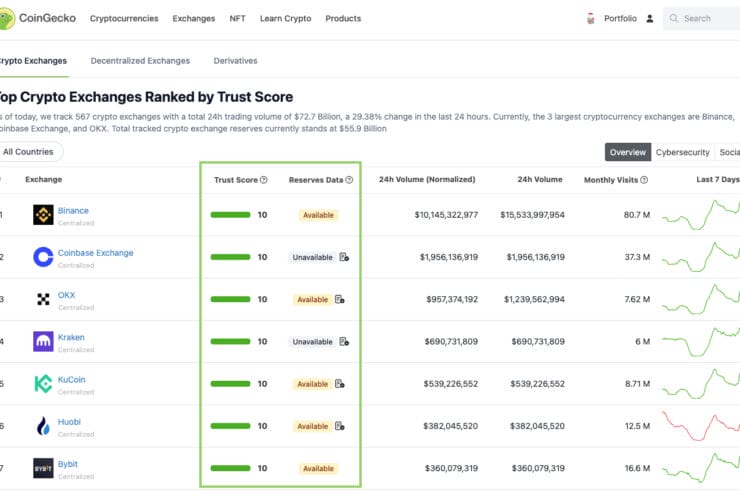
Task: Click Binance Available reserves badge
Action: [318, 215]
